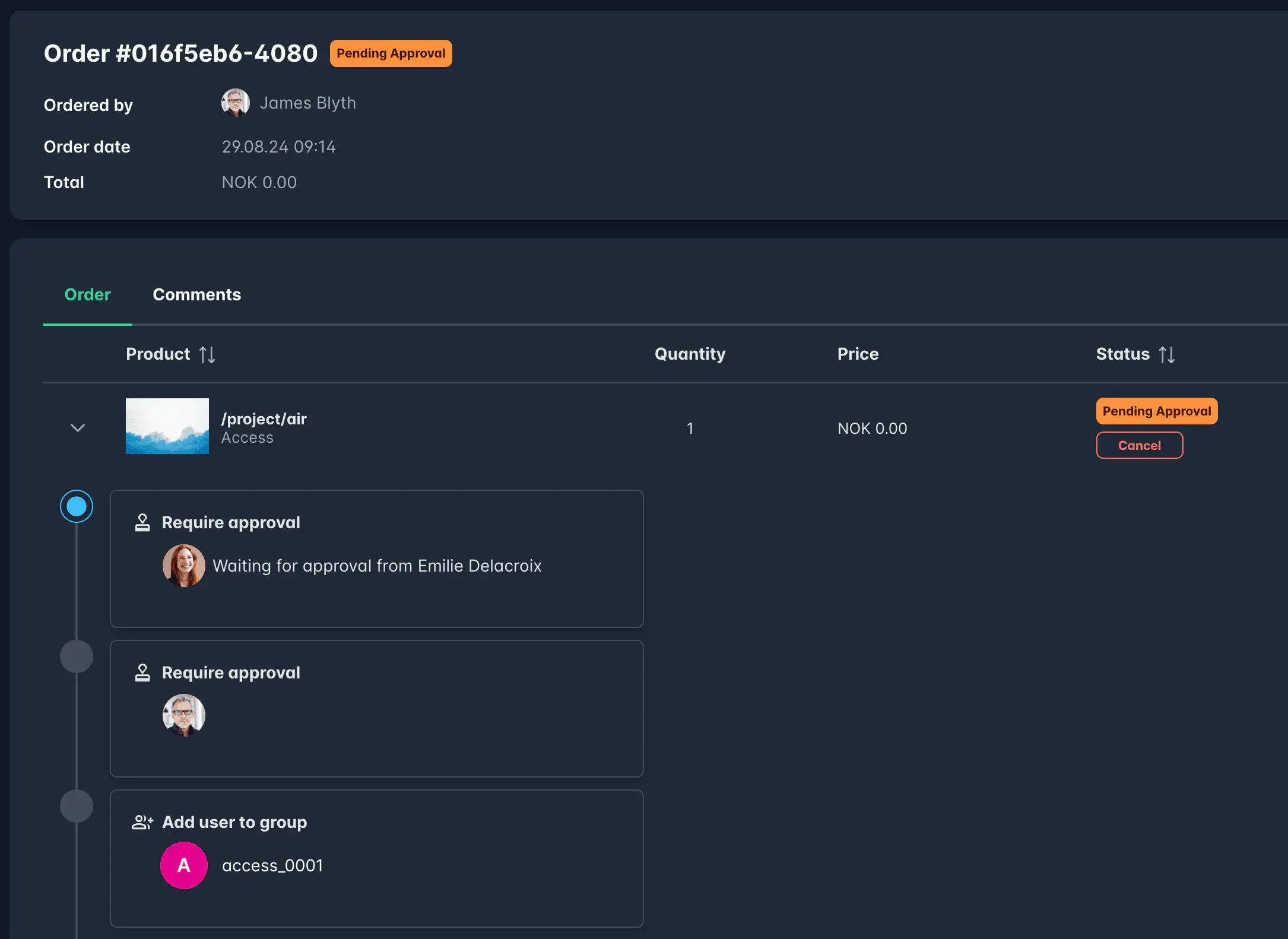The height and width of the screenshot is (939, 1288).
Task: Collapse the /project/air product row
Action: tap(77, 428)
